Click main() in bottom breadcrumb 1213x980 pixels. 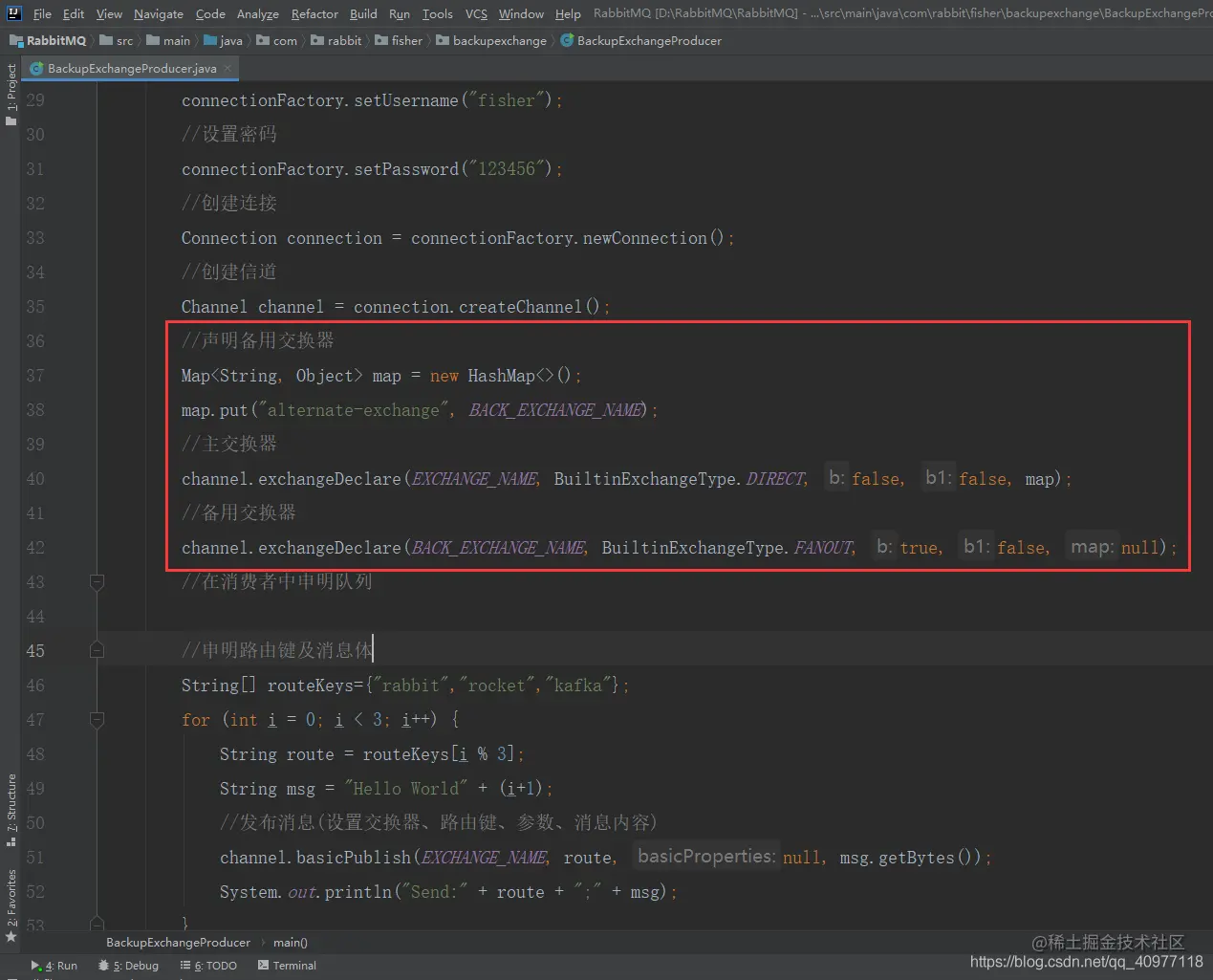291,943
